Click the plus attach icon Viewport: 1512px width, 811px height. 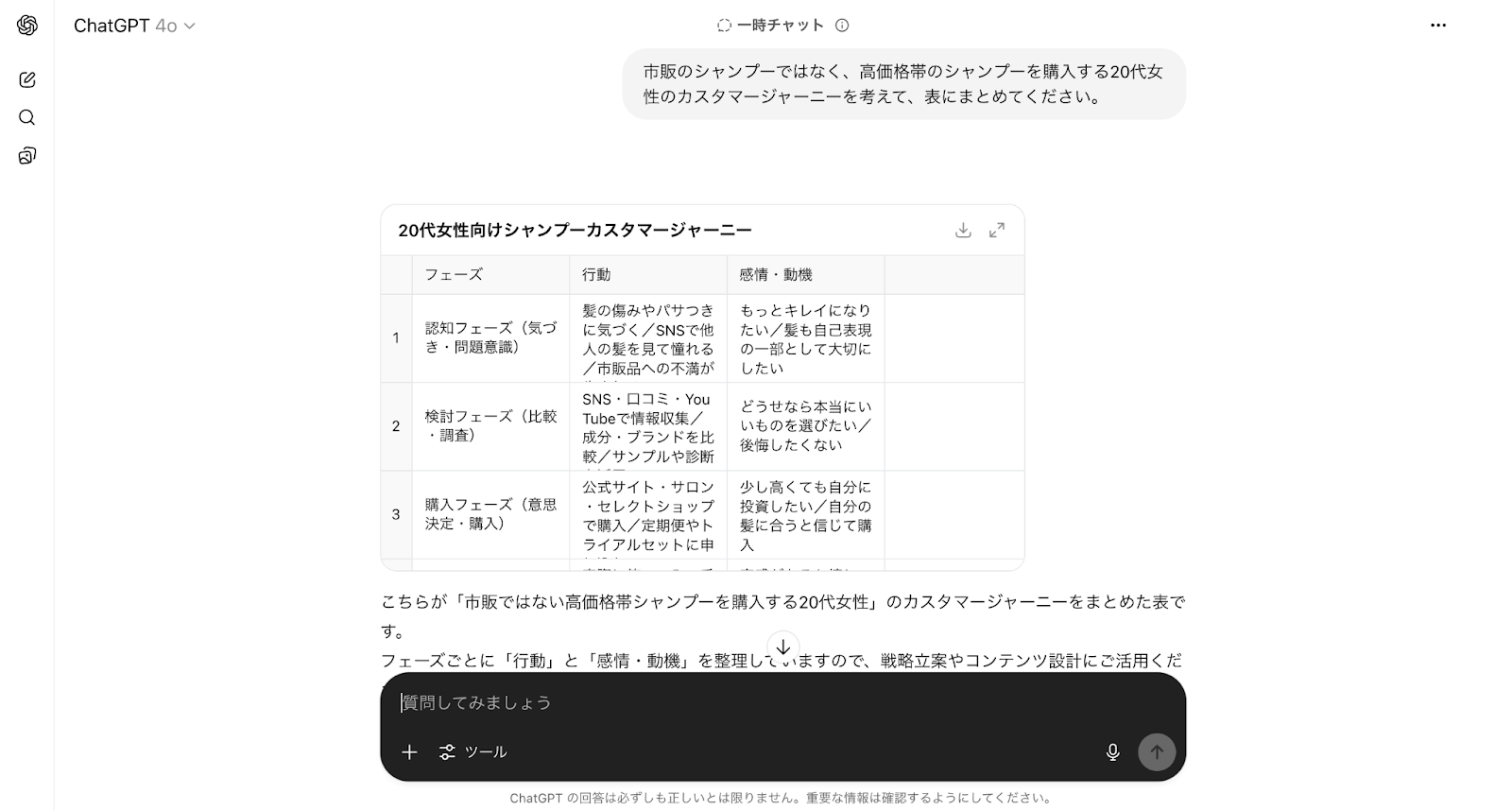tap(409, 752)
